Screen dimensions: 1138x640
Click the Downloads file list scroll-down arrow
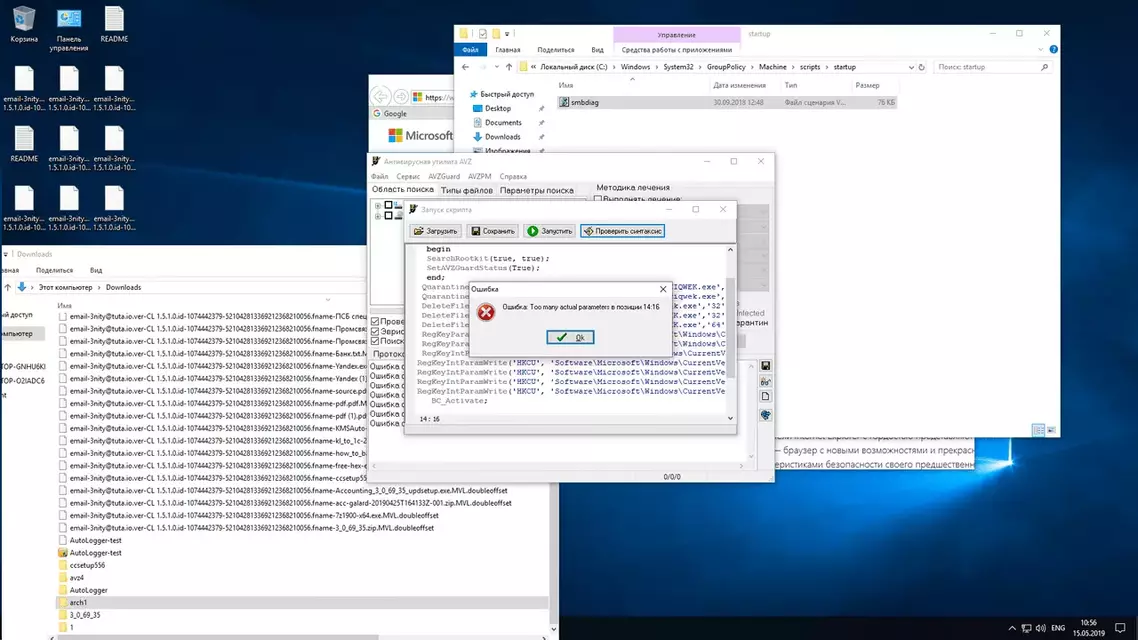[554, 629]
